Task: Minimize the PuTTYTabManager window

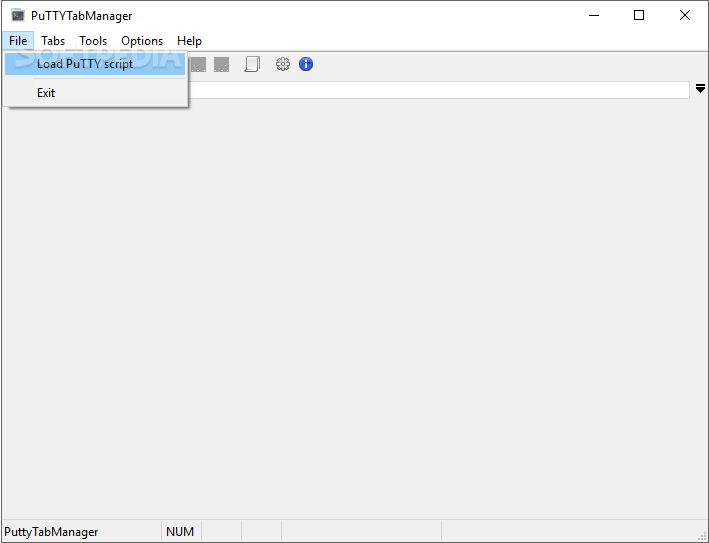Action: pos(594,15)
